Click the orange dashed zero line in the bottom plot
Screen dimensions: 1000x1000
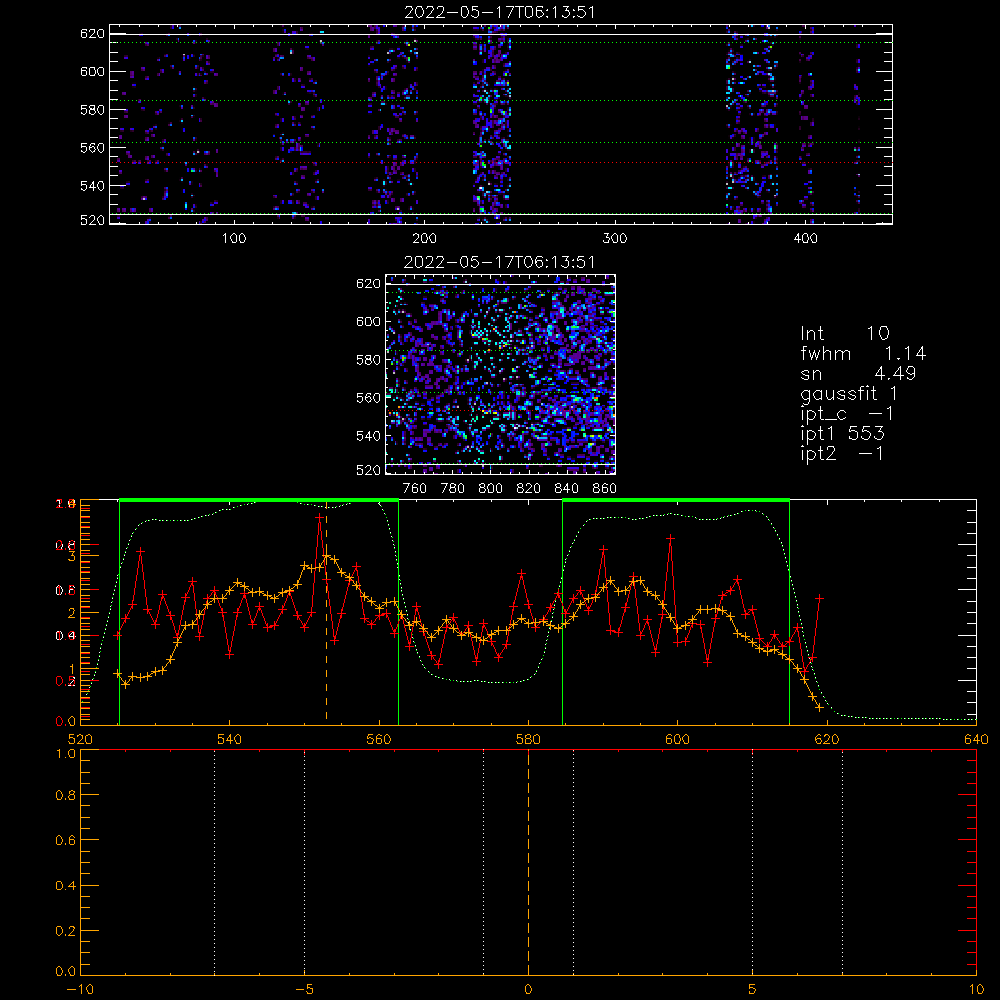528,861
